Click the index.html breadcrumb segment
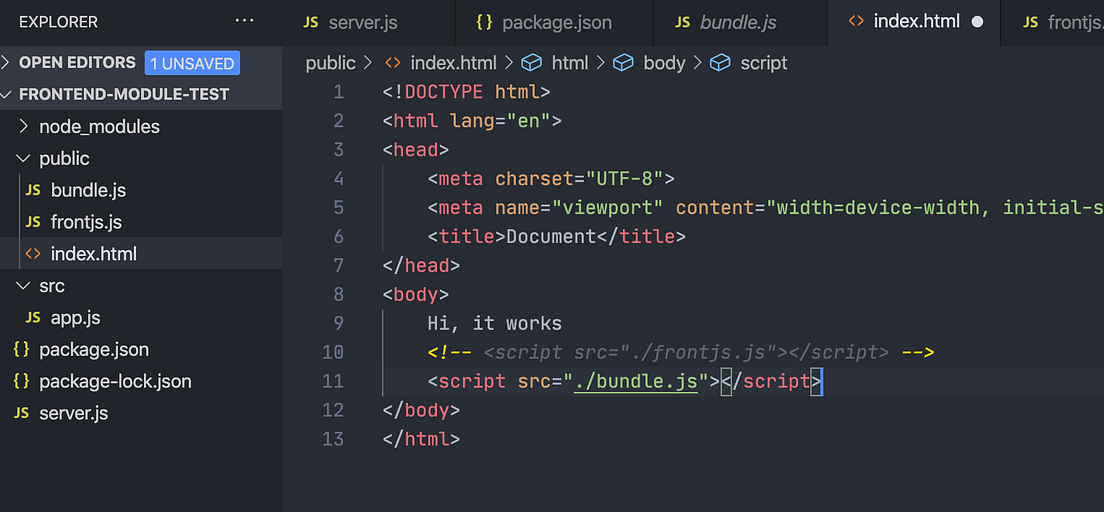Screen dimensions: 1104x512 pyautogui.click(x=453, y=63)
